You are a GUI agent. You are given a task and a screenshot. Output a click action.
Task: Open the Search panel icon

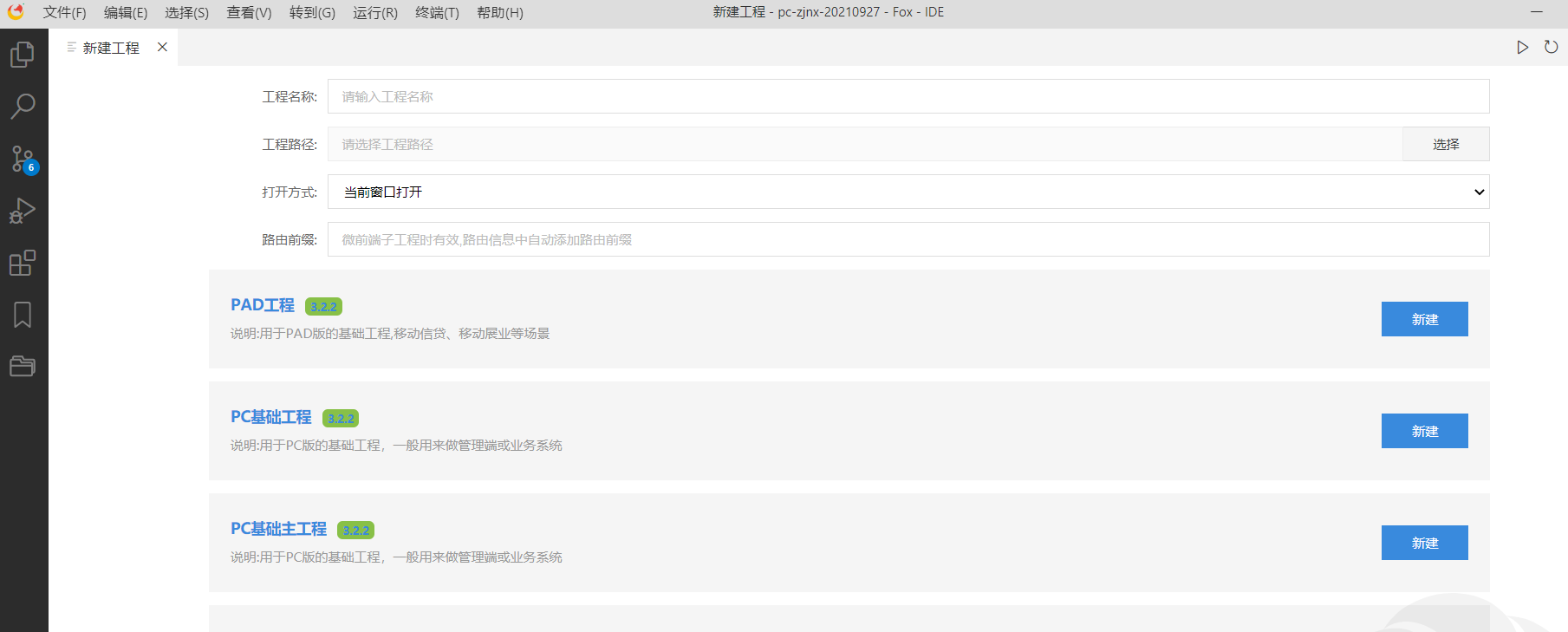click(23, 107)
